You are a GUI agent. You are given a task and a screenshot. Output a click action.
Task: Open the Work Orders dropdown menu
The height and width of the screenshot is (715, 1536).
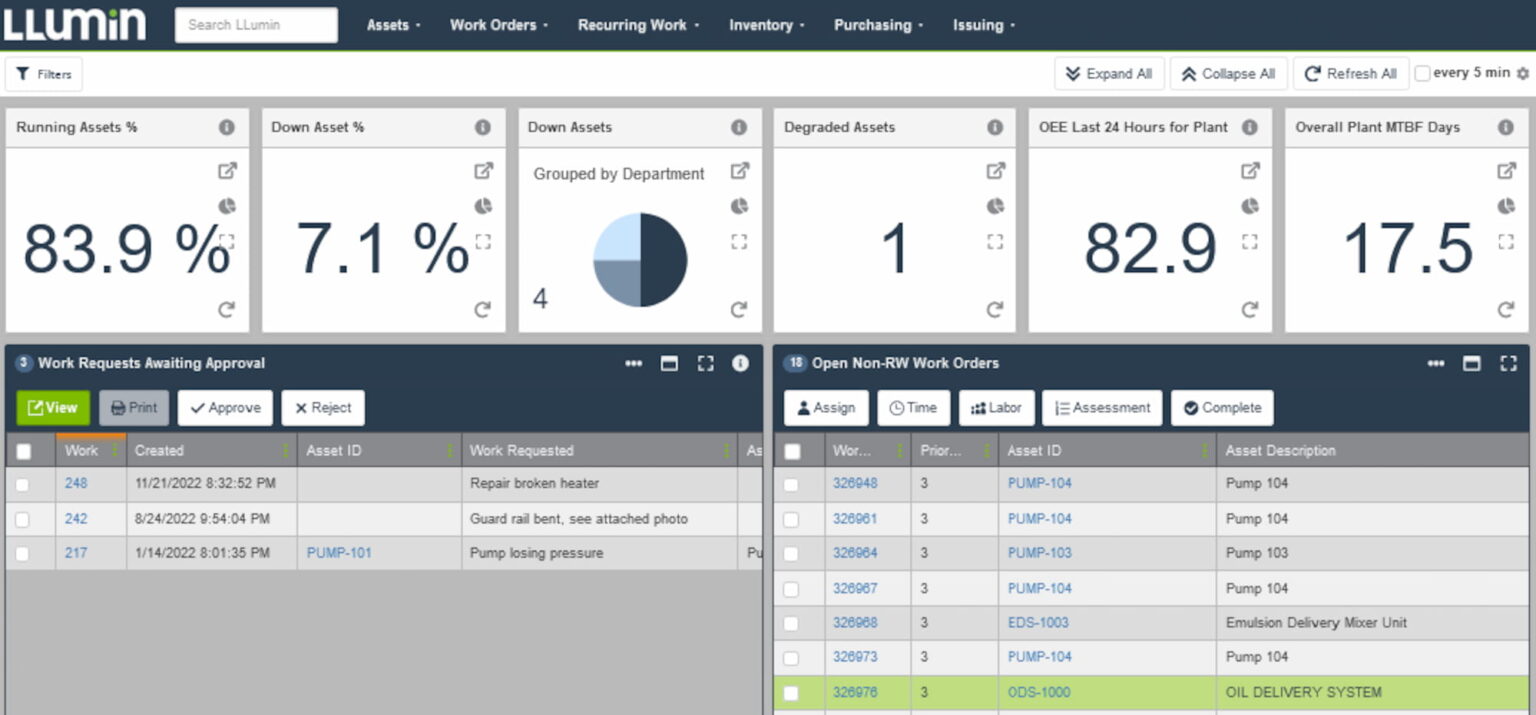pyautogui.click(x=499, y=25)
